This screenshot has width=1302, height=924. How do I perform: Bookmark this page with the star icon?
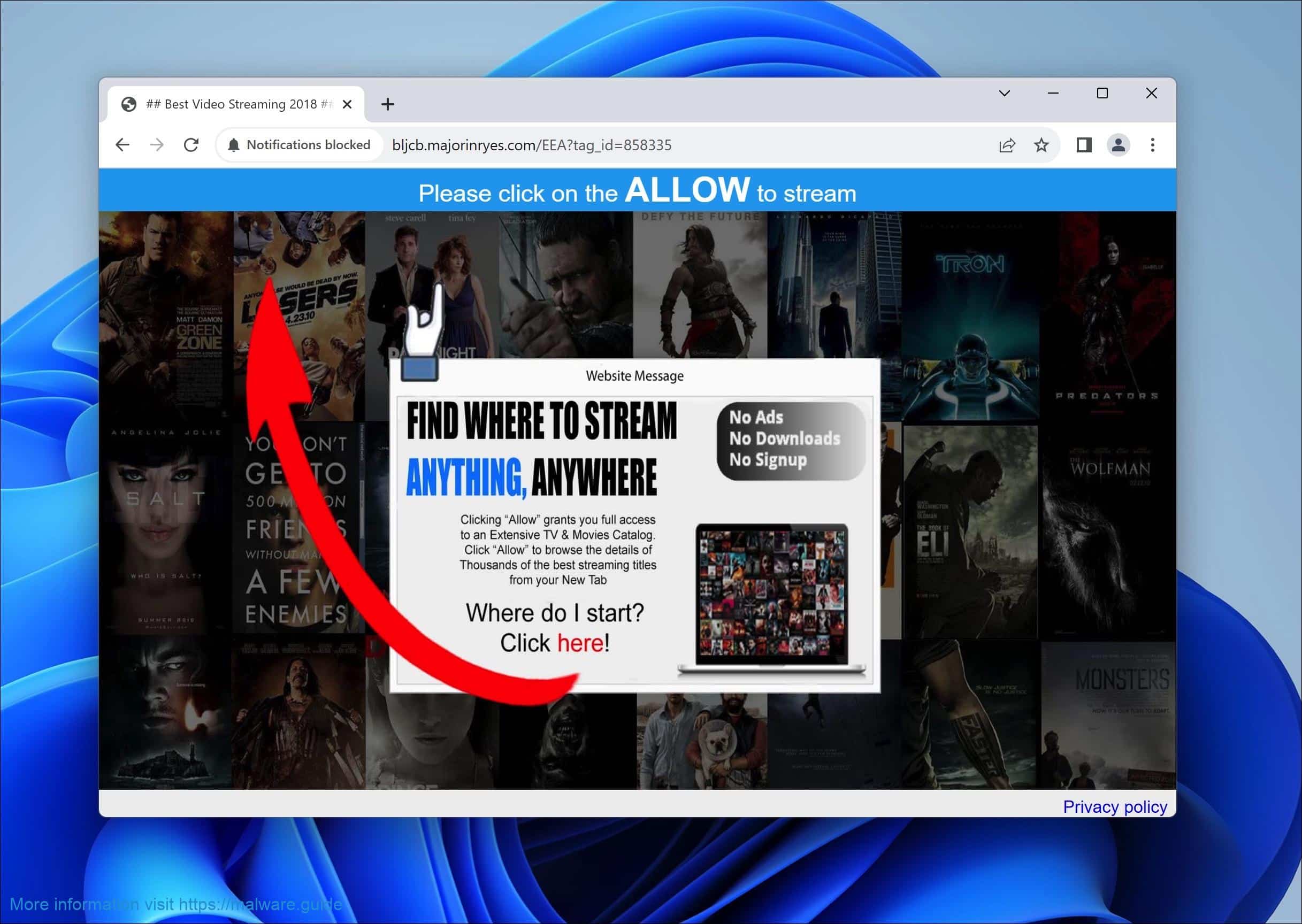[1041, 145]
